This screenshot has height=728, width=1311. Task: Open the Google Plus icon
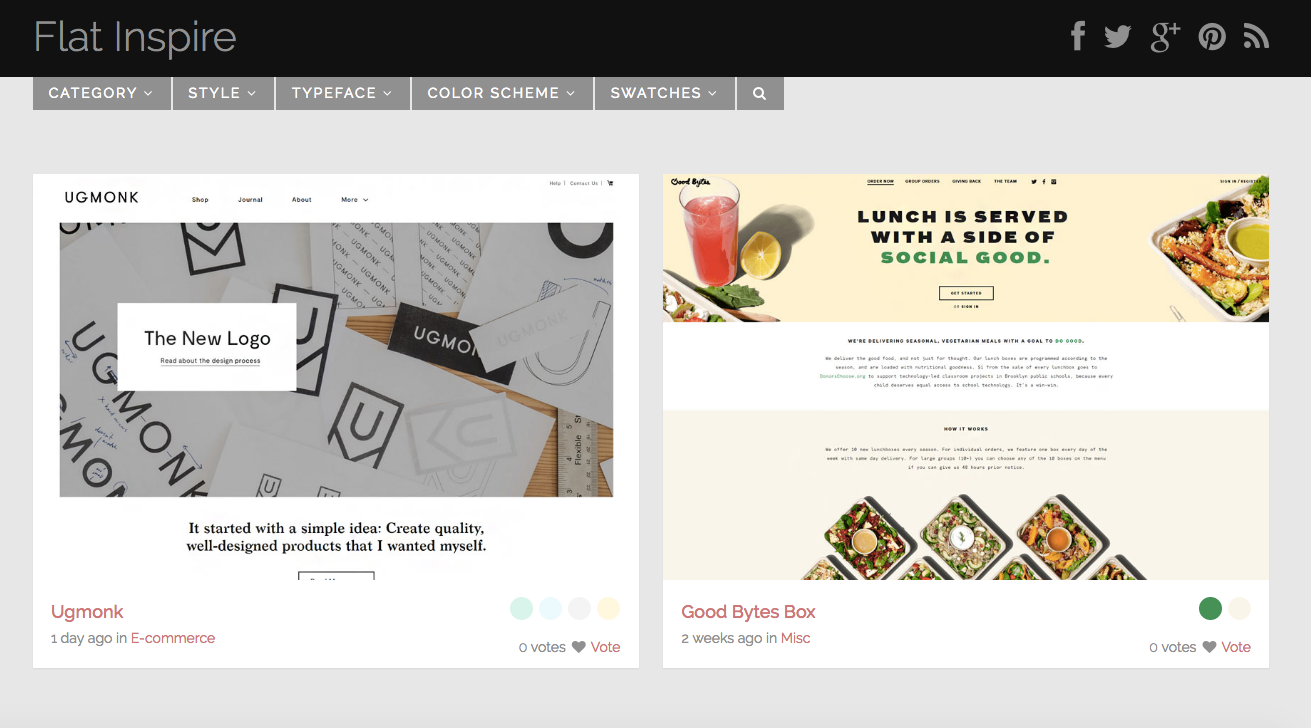(1165, 37)
